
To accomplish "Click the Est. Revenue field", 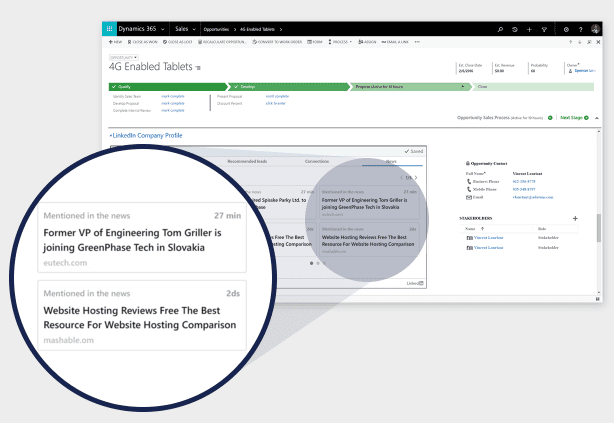I will click(505, 68).
